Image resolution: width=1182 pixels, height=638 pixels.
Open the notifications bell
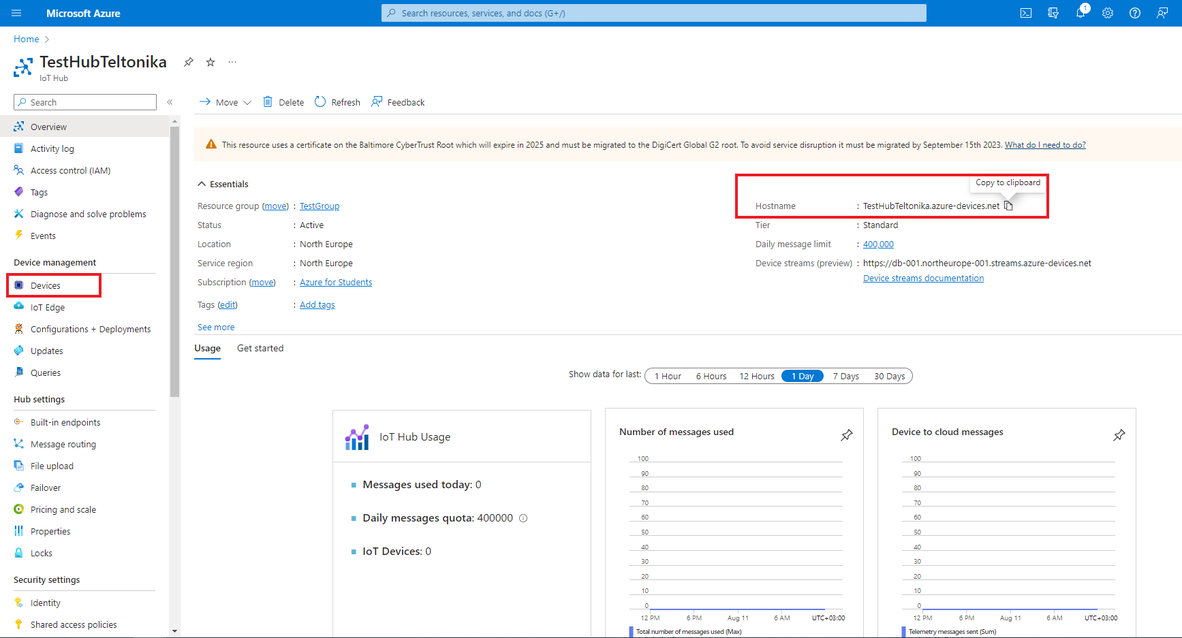point(1080,13)
